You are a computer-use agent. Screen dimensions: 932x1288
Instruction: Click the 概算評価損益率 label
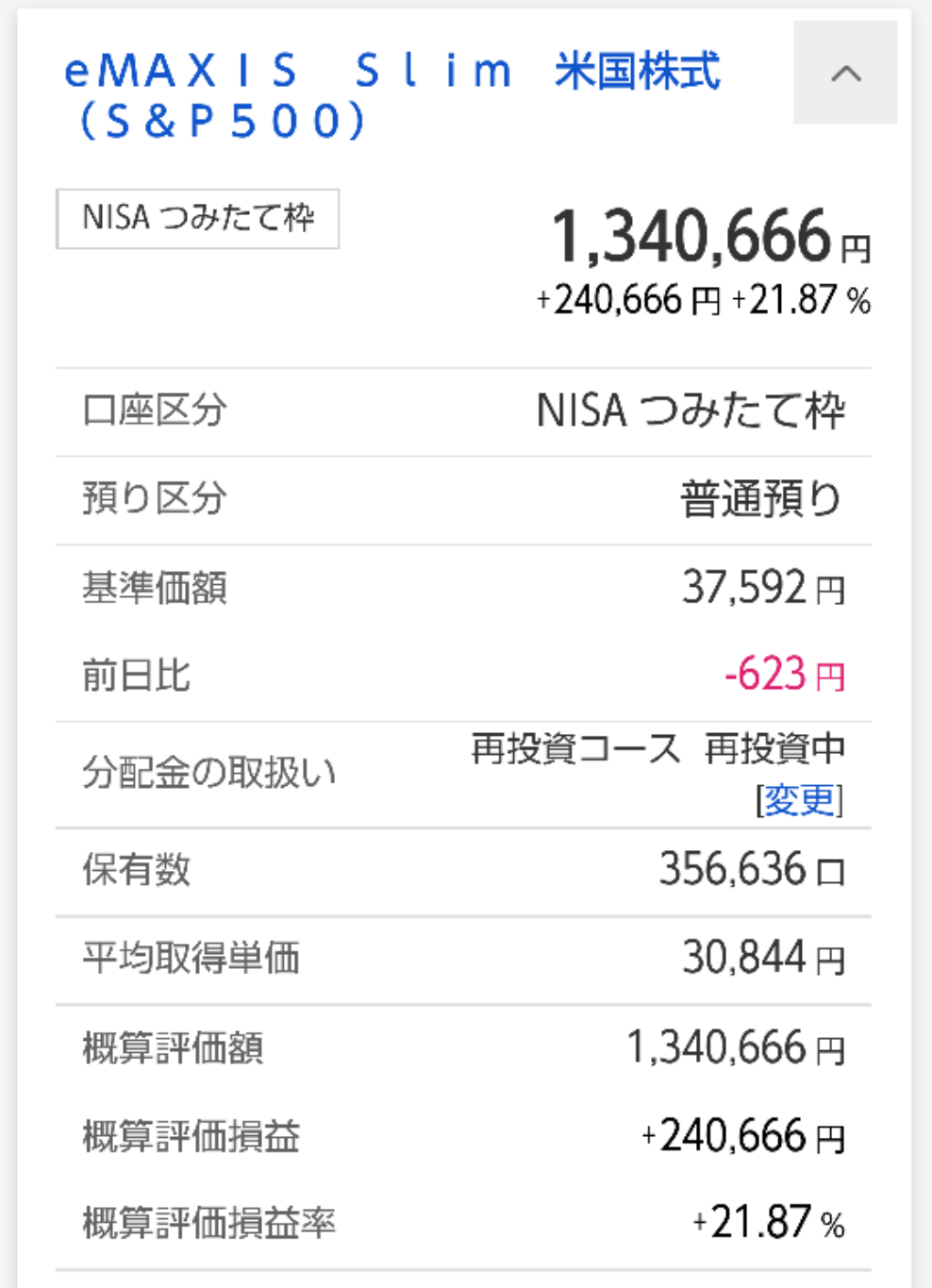tap(208, 1224)
